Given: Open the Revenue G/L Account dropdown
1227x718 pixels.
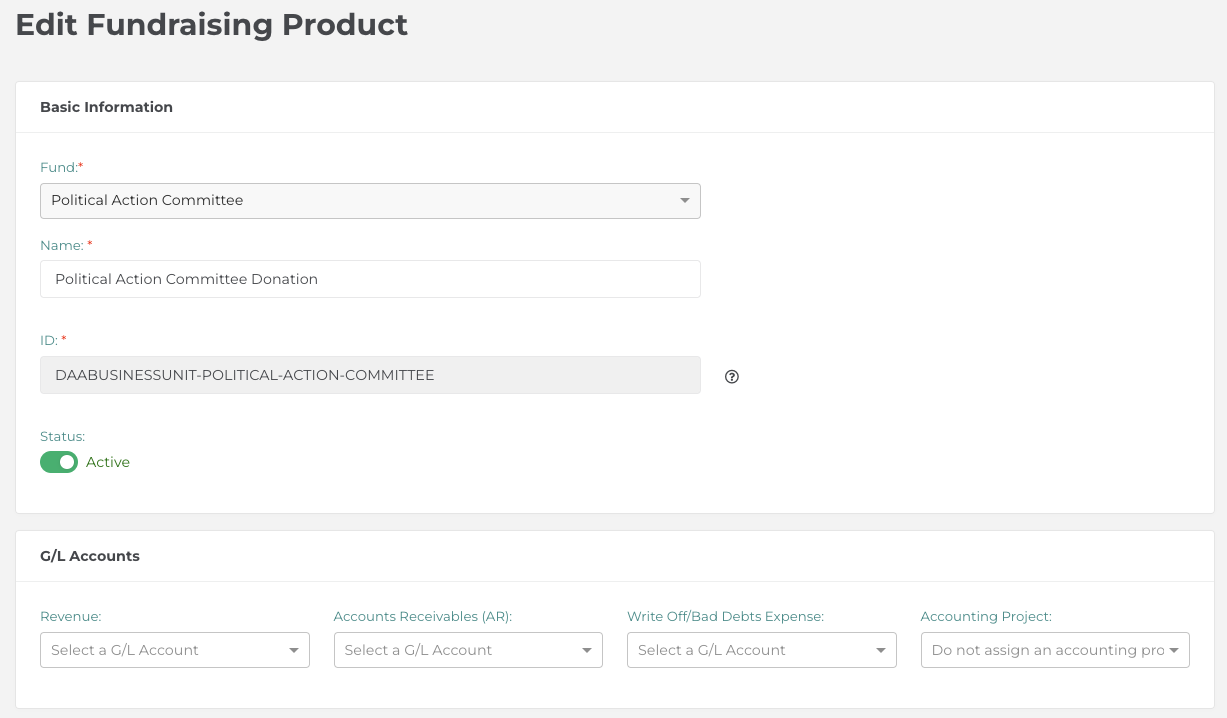Looking at the screenshot, I should [175, 650].
